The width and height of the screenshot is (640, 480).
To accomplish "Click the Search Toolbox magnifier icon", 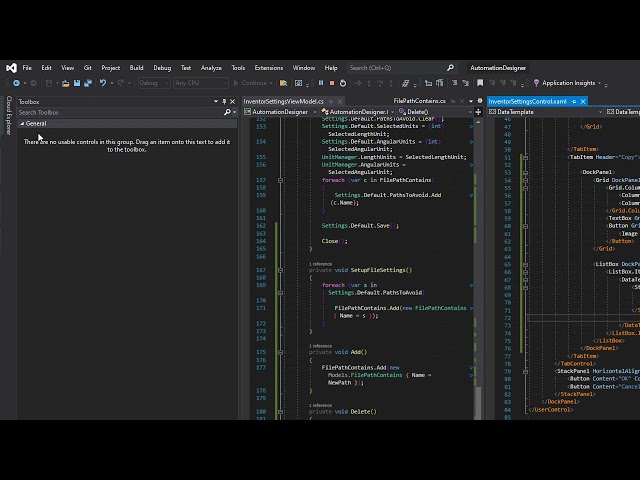I will tap(227, 112).
